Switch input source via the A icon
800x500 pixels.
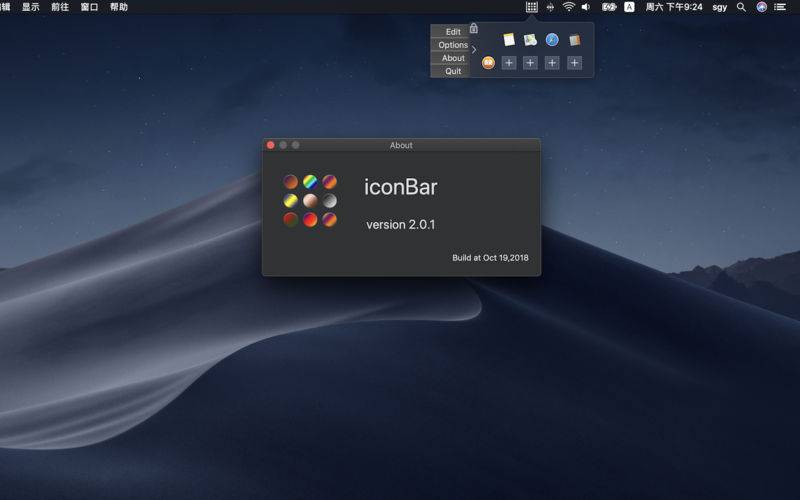click(x=630, y=7)
